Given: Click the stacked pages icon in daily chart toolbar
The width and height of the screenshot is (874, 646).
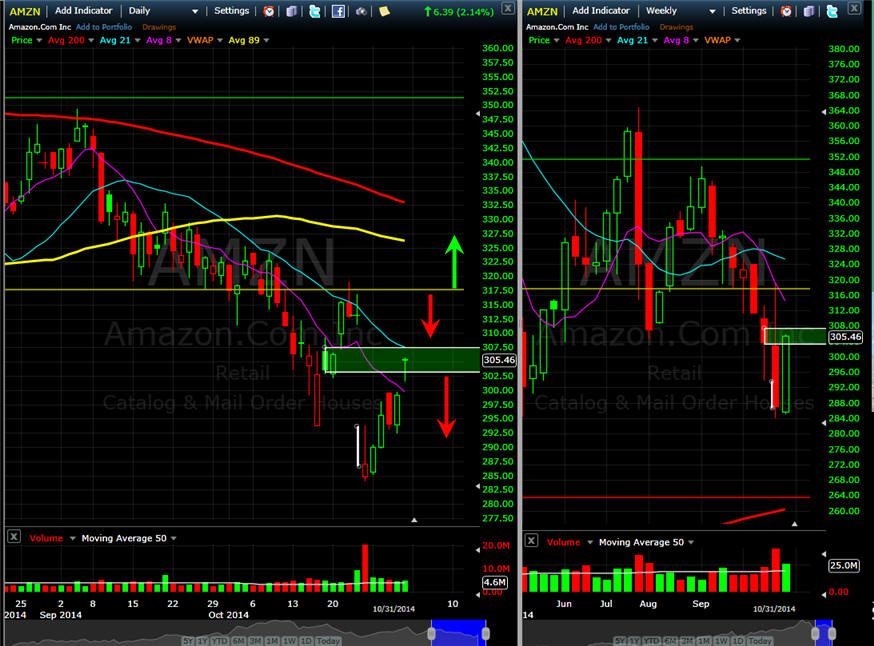Looking at the screenshot, I should (x=291, y=11).
